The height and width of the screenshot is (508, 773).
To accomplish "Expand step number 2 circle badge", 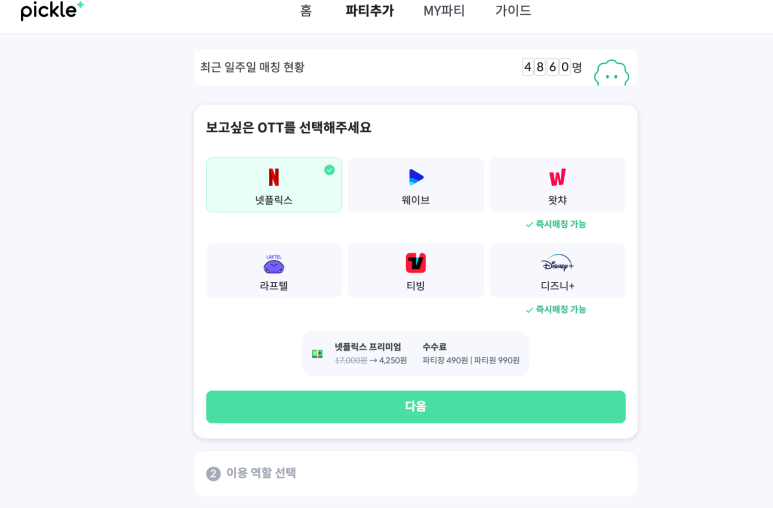I will click(213, 474).
